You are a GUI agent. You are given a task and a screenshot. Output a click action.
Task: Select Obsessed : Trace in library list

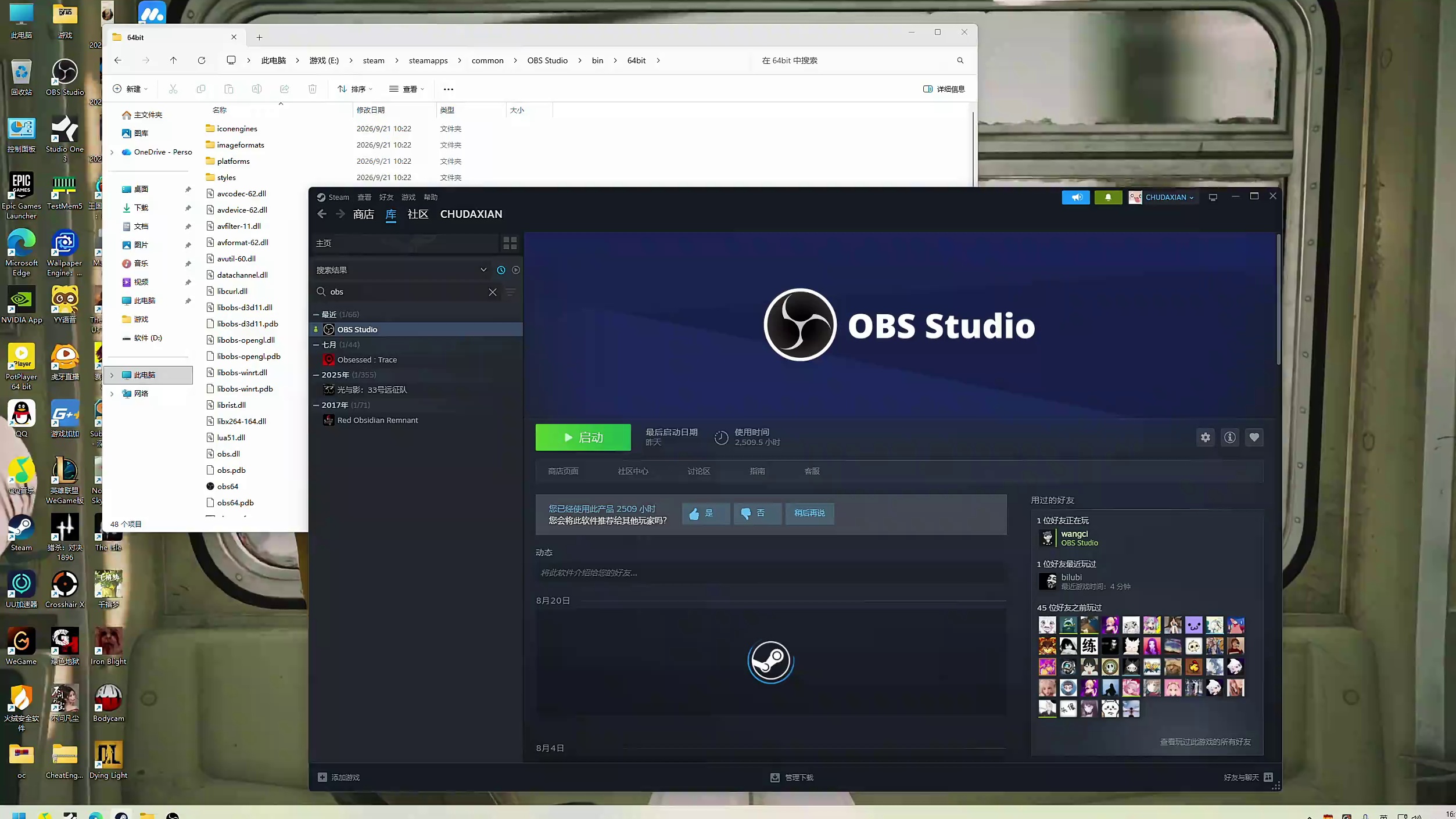pyautogui.click(x=367, y=360)
